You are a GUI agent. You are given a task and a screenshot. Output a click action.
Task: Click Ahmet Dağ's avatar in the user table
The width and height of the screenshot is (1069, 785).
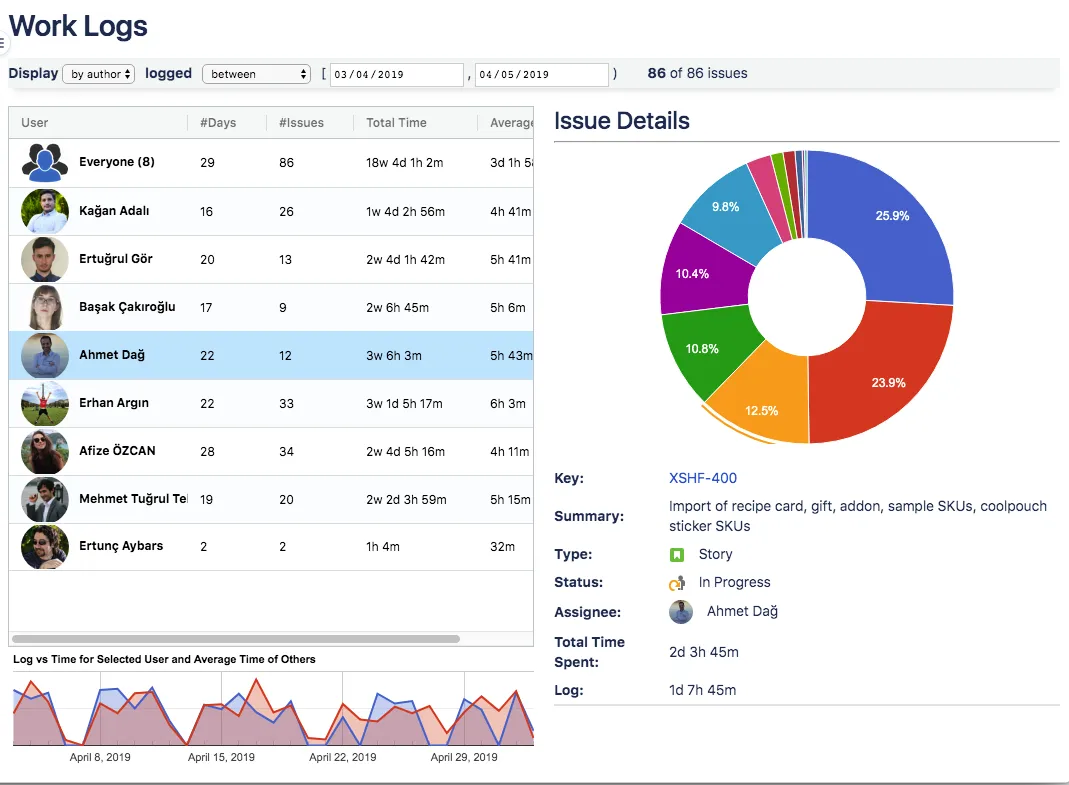pyautogui.click(x=45, y=355)
